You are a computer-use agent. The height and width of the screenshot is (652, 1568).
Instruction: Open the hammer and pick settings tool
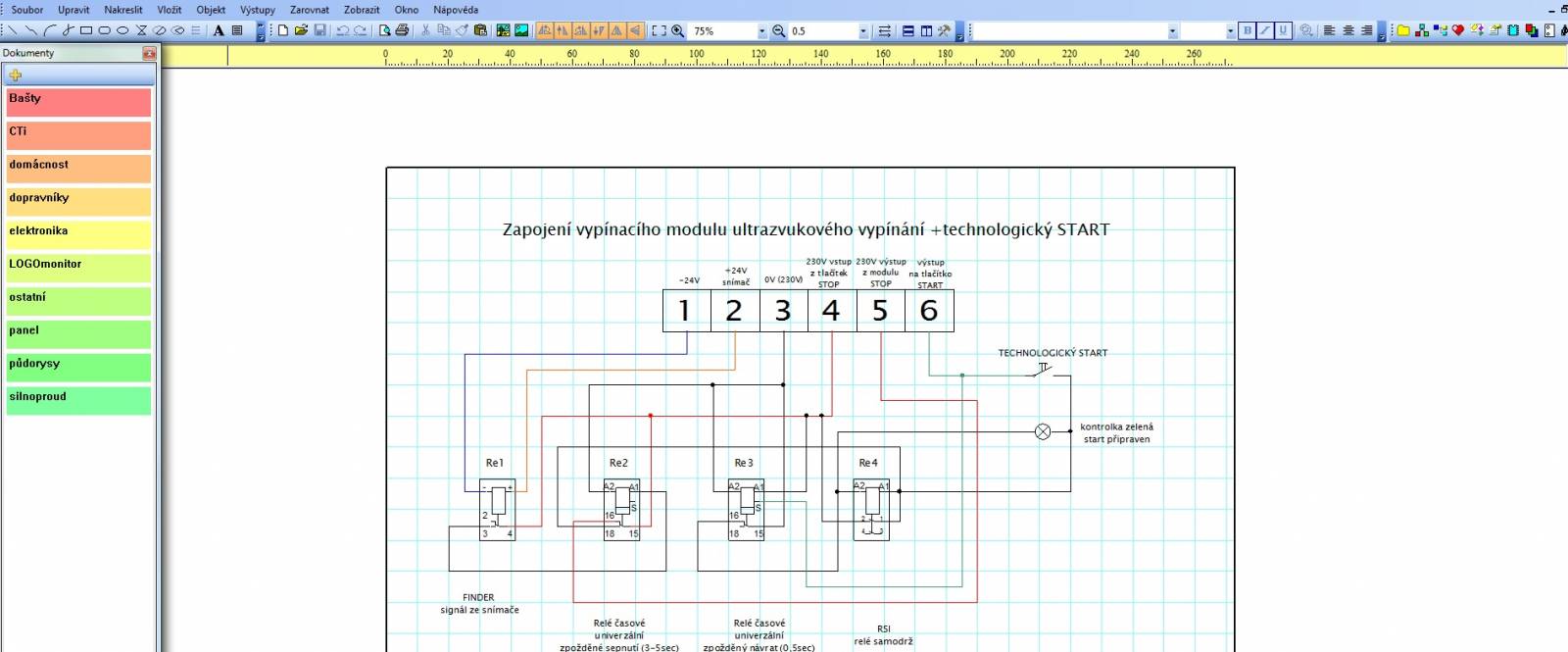point(944,30)
